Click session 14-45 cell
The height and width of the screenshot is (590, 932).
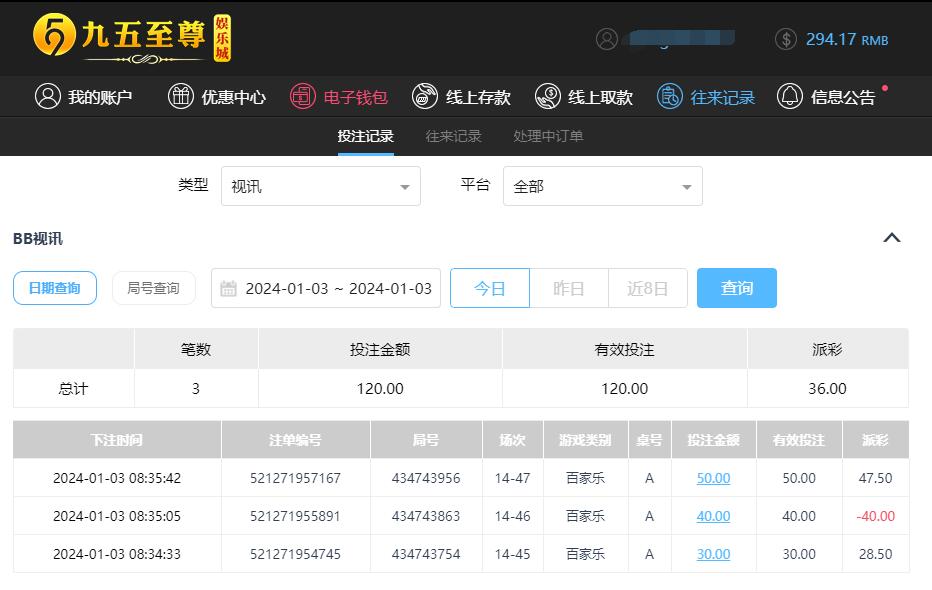click(512, 554)
